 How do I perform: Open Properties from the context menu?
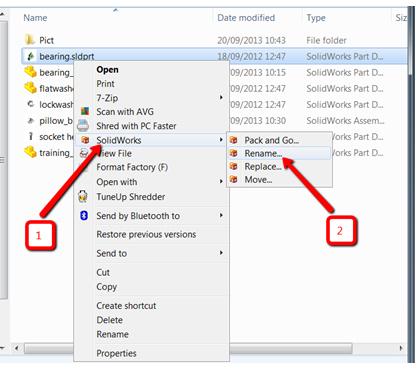pos(116,353)
